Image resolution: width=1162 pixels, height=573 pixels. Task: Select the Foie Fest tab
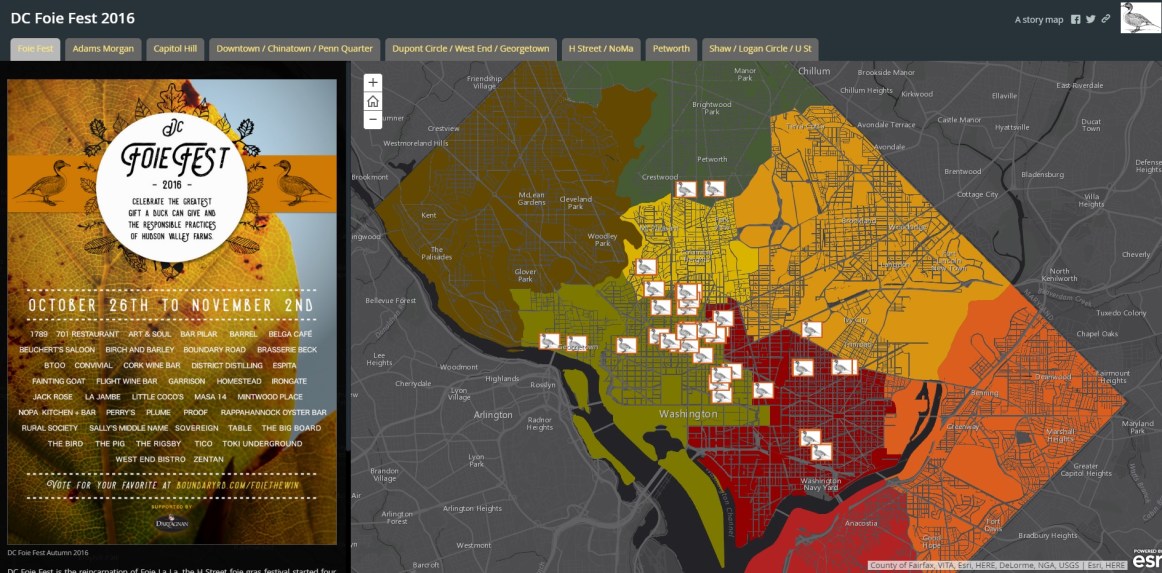tap(35, 49)
